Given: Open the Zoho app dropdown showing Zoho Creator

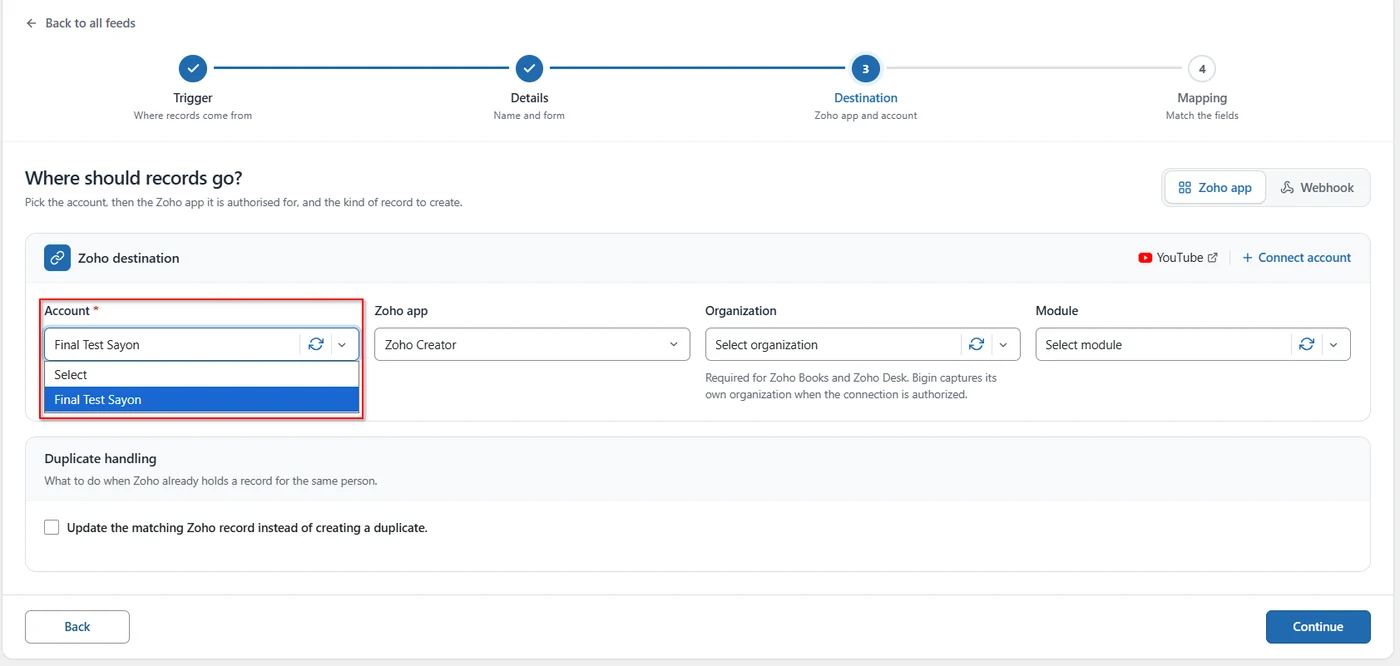Looking at the screenshot, I should pos(532,344).
